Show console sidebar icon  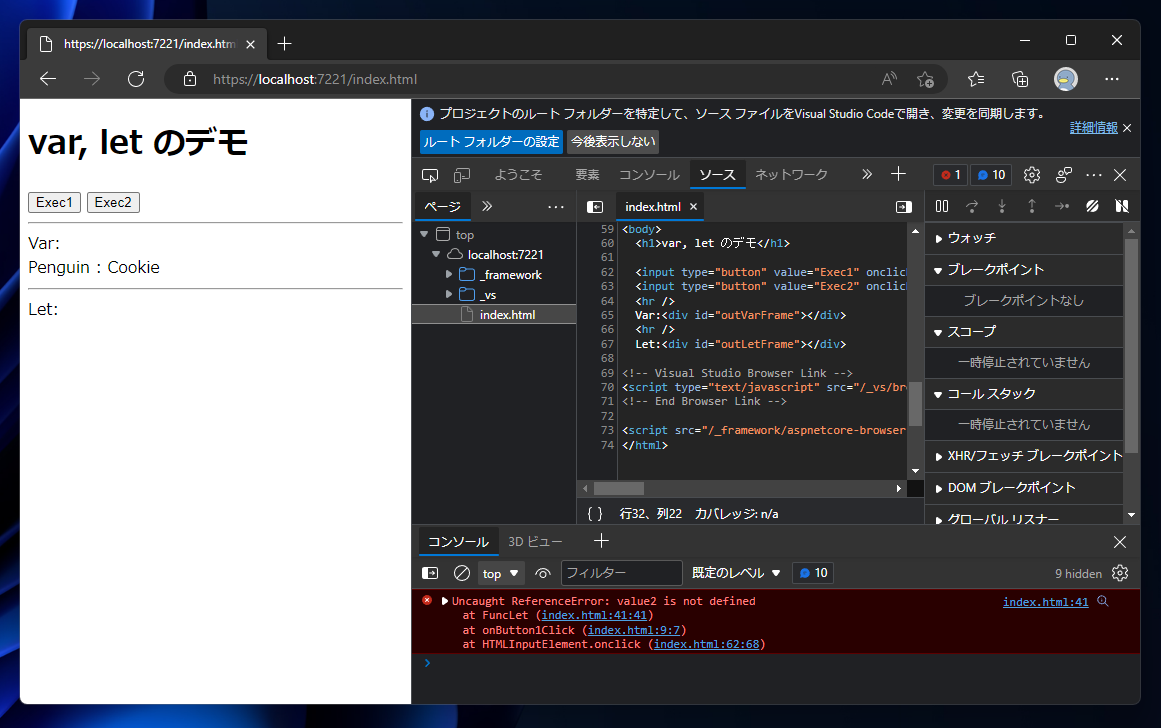pyautogui.click(x=430, y=573)
